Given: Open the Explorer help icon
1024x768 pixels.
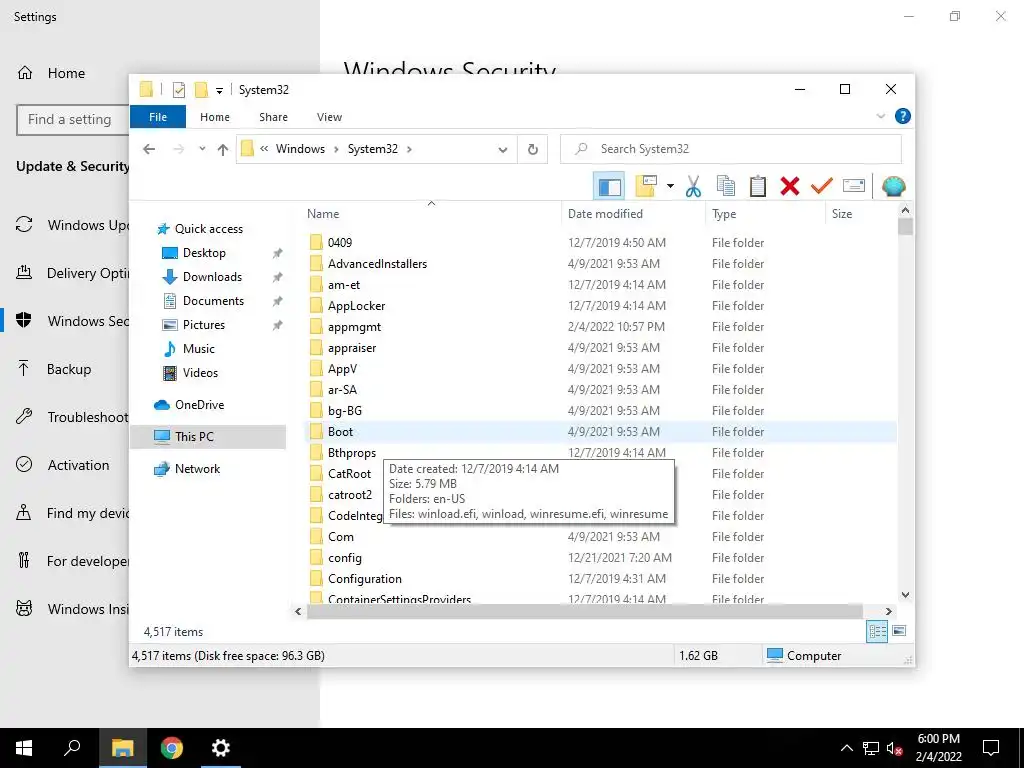Looking at the screenshot, I should 903,116.
